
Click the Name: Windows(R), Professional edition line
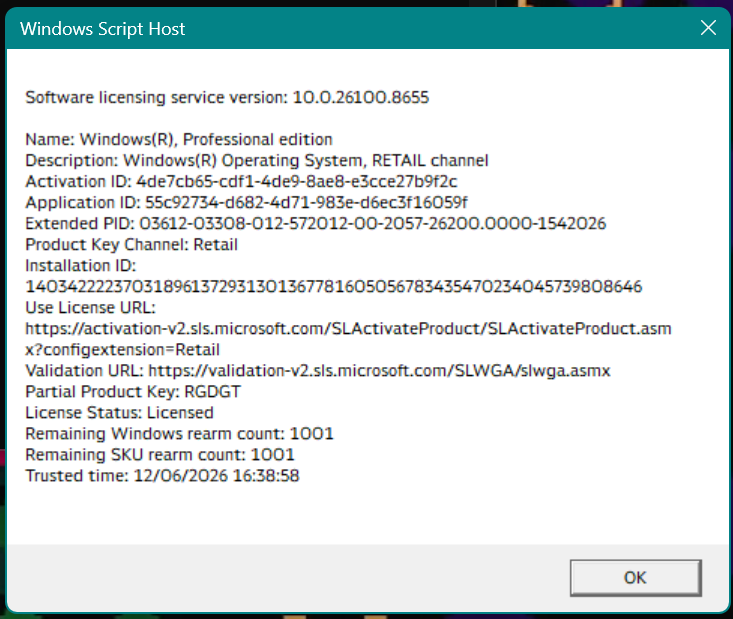pos(179,139)
